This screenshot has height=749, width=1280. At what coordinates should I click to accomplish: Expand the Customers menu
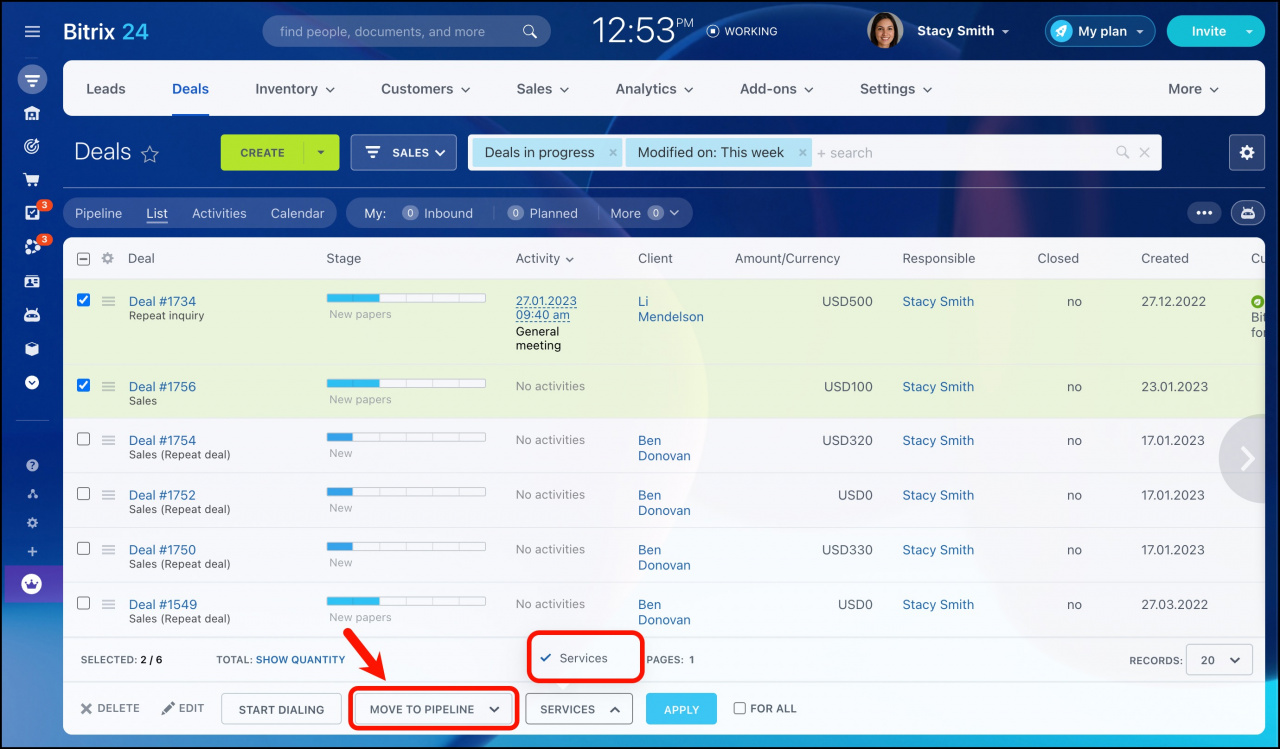click(425, 89)
